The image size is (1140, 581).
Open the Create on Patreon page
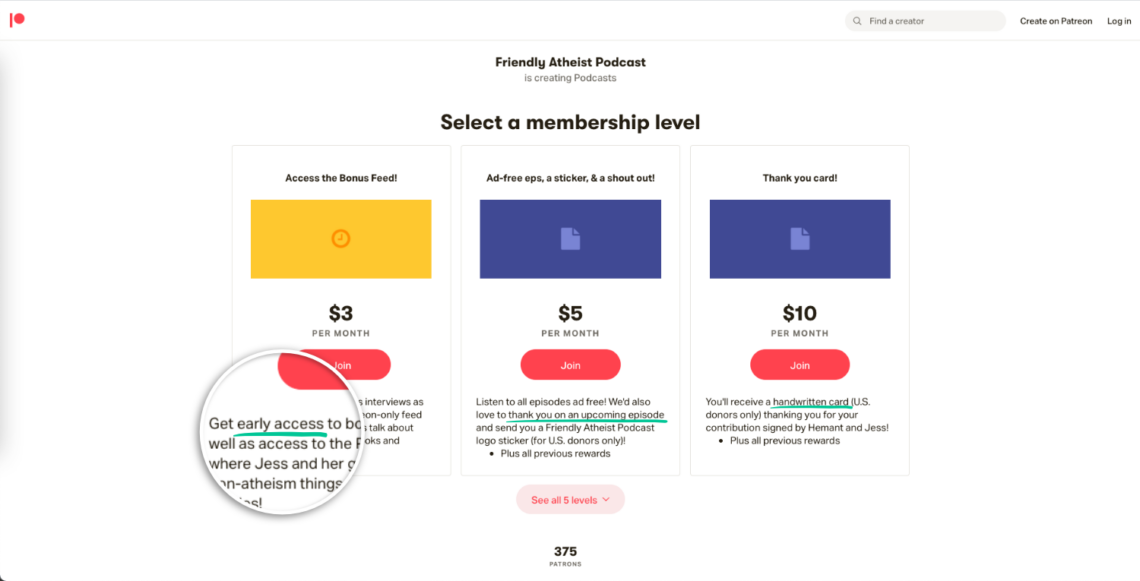click(1056, 20)
